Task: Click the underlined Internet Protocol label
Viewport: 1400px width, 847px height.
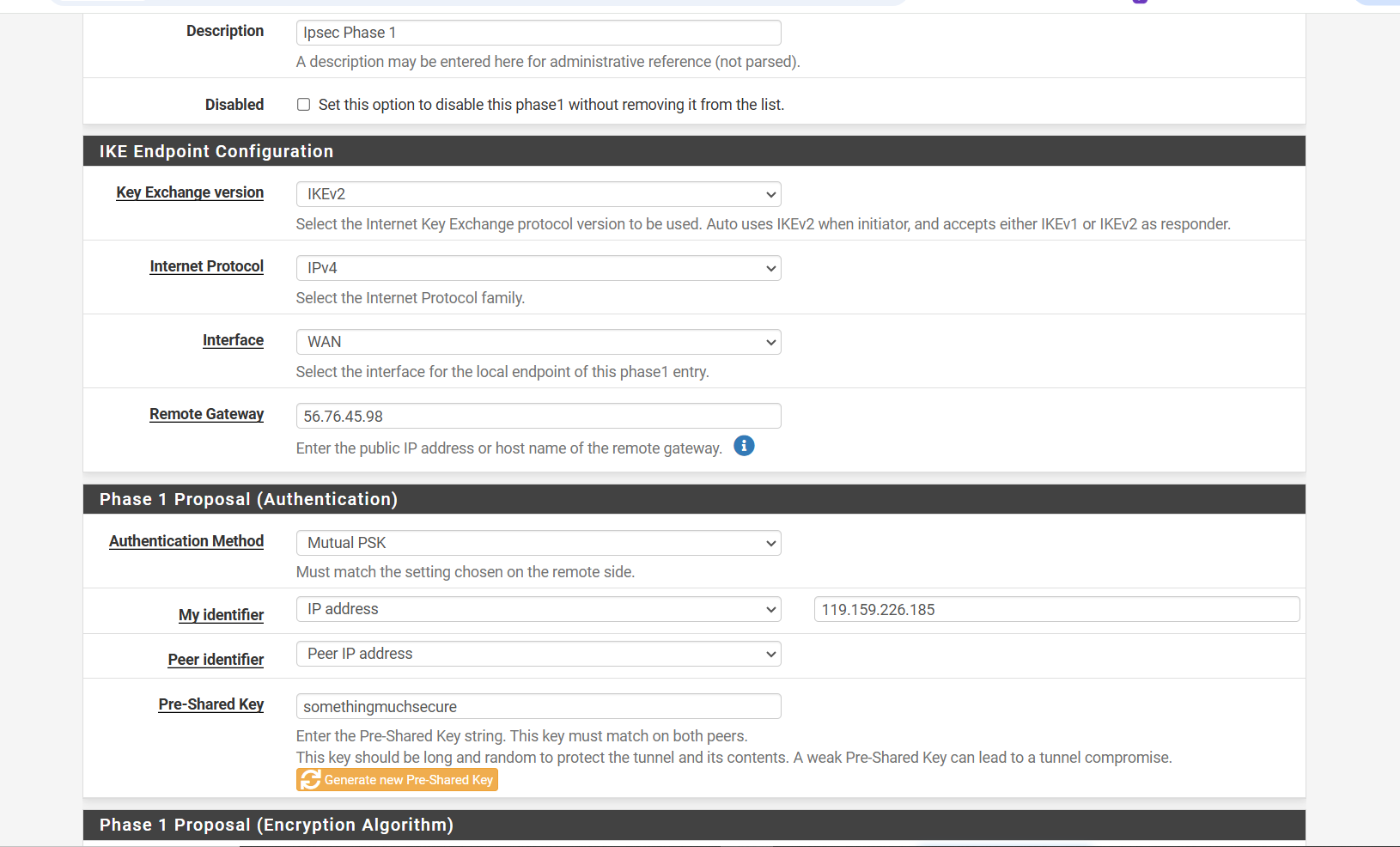Action: [206, 266]
